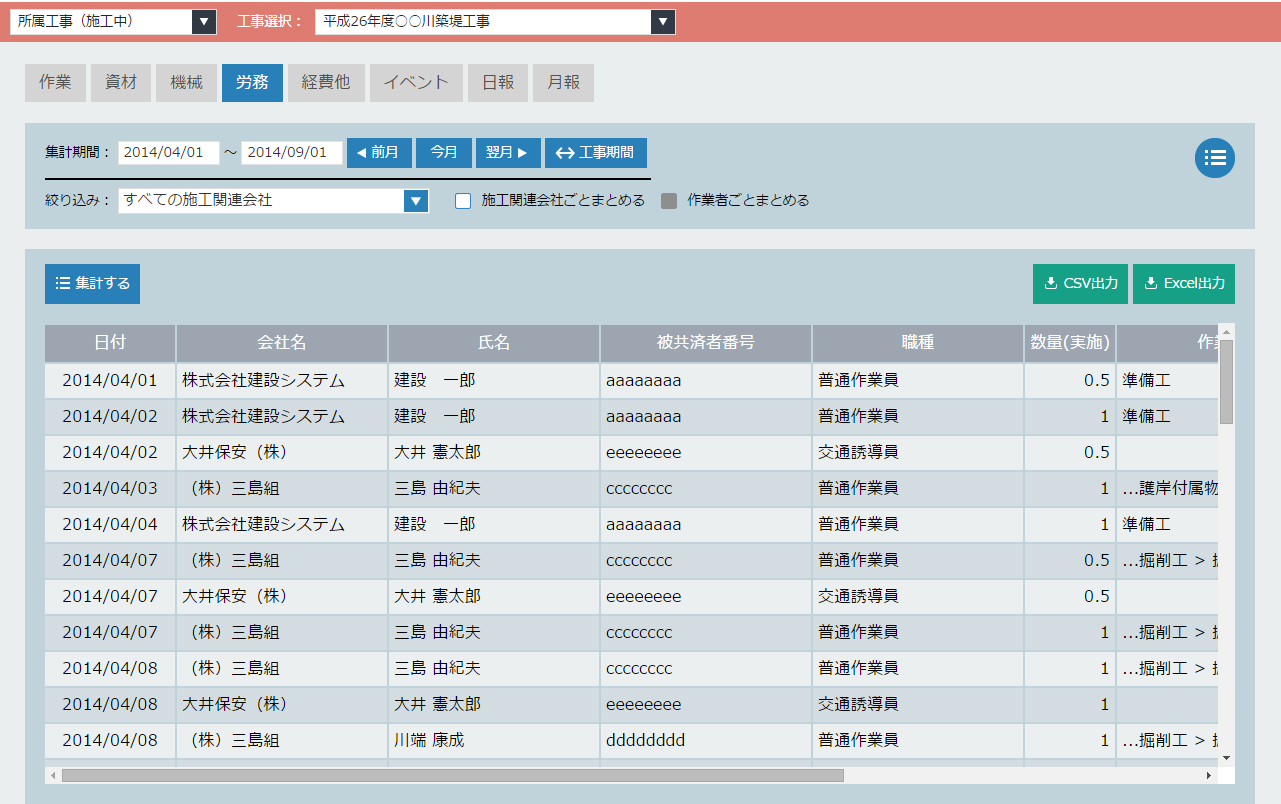Image resolution: width=1281 pixels, height=804 pixels.
Task: Switch to 日報 tab
Action: [x=498, y=83]
